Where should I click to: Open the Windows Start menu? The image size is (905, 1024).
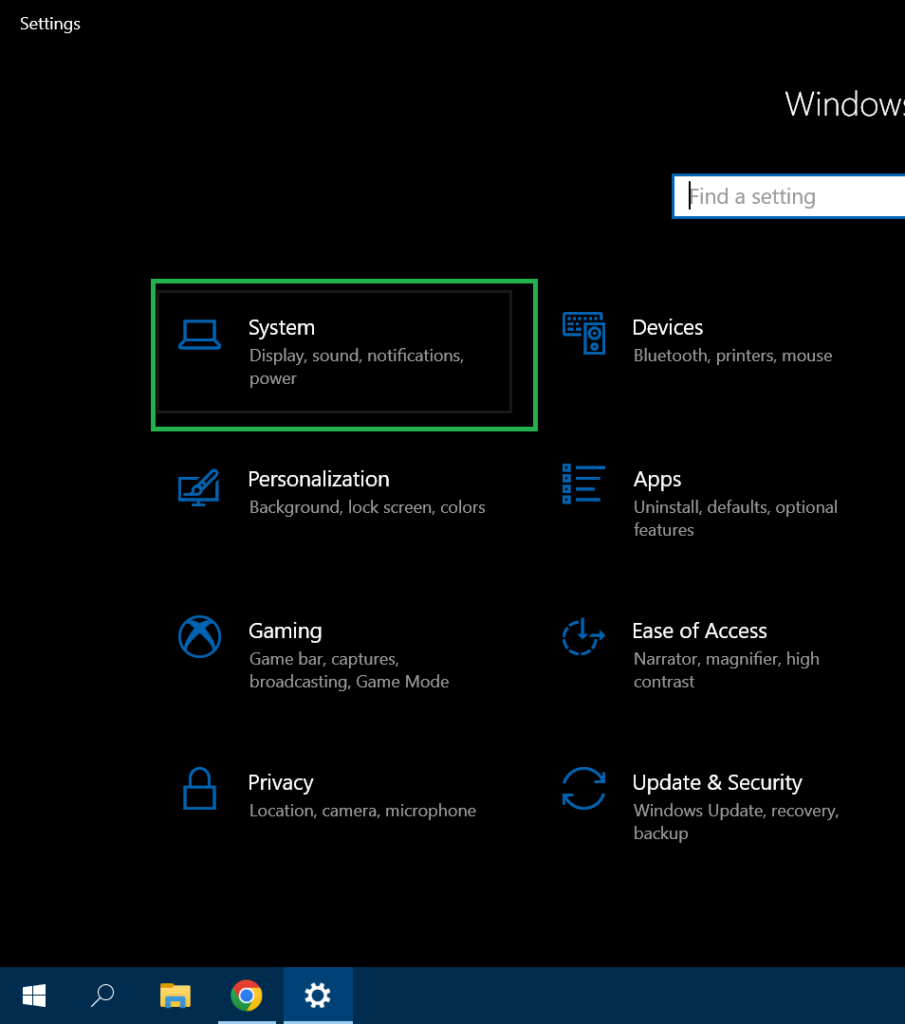coord(34,996)
